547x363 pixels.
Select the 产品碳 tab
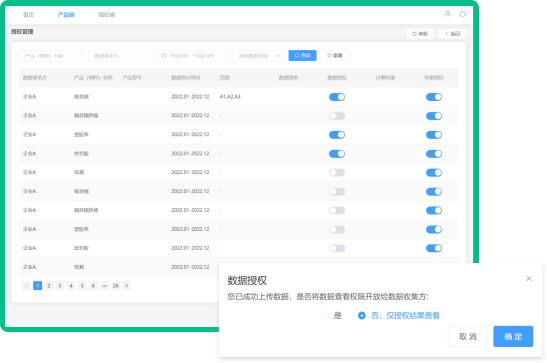pos(66,14)
